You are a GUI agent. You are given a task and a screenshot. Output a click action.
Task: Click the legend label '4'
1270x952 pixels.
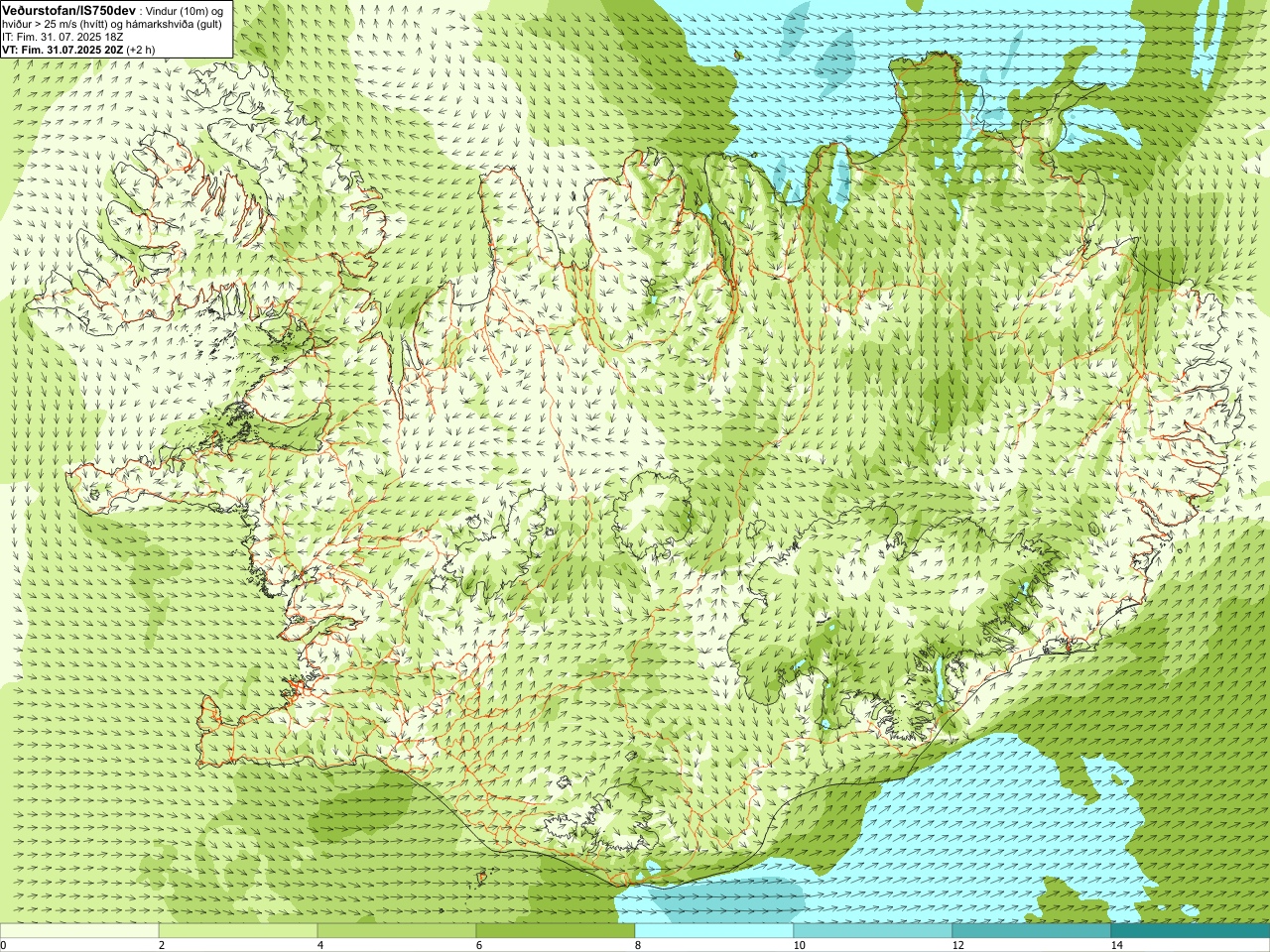click(320, 945)
